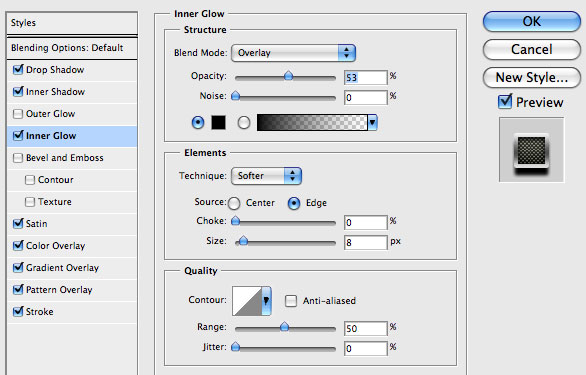This screenshot has height=375, width=586.
Task: Open the Gradient Overlay settings row
Action: point(72,268)
